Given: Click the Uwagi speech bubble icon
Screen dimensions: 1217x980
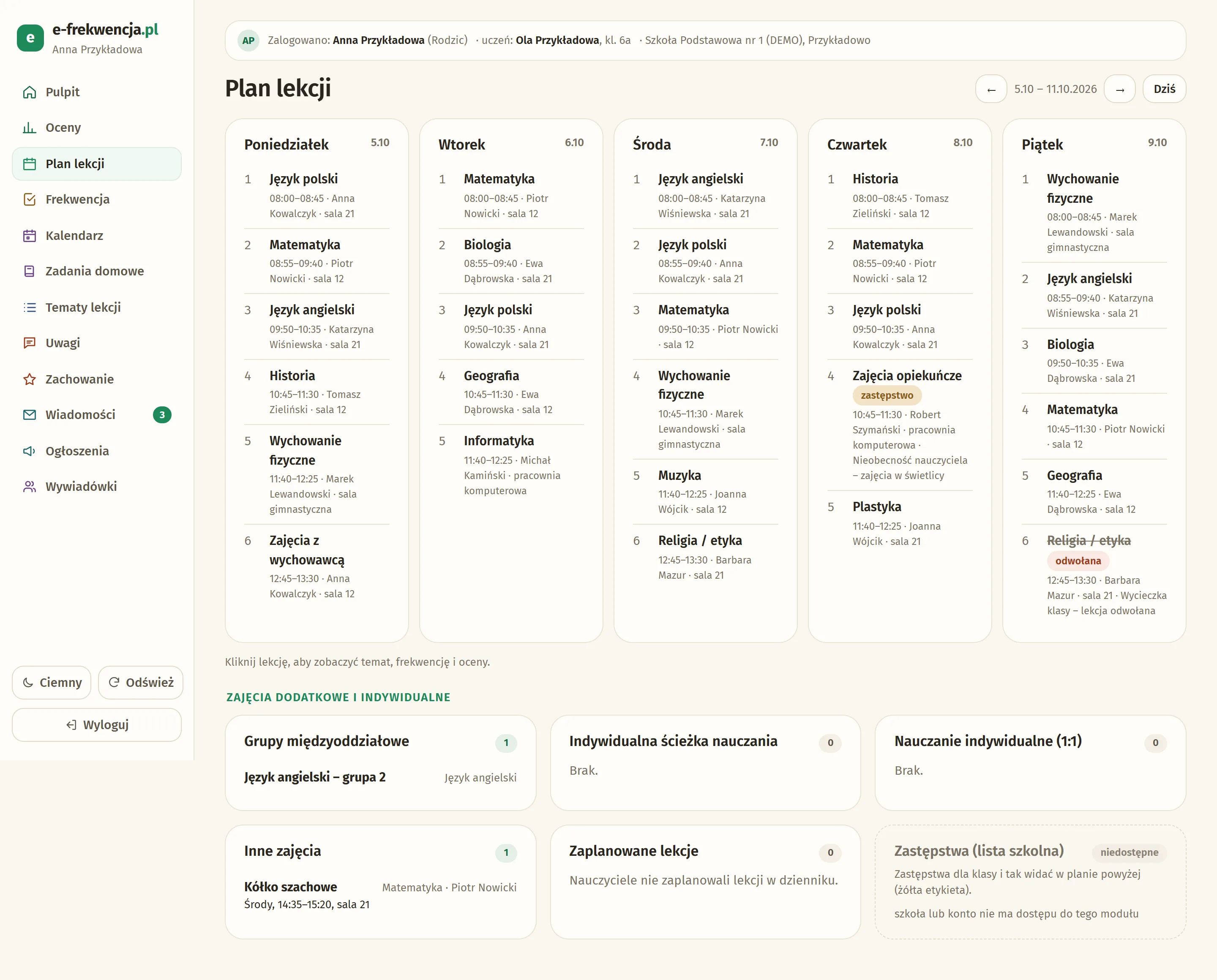Looking at the screenshot, I should click(x=29, y=343).
